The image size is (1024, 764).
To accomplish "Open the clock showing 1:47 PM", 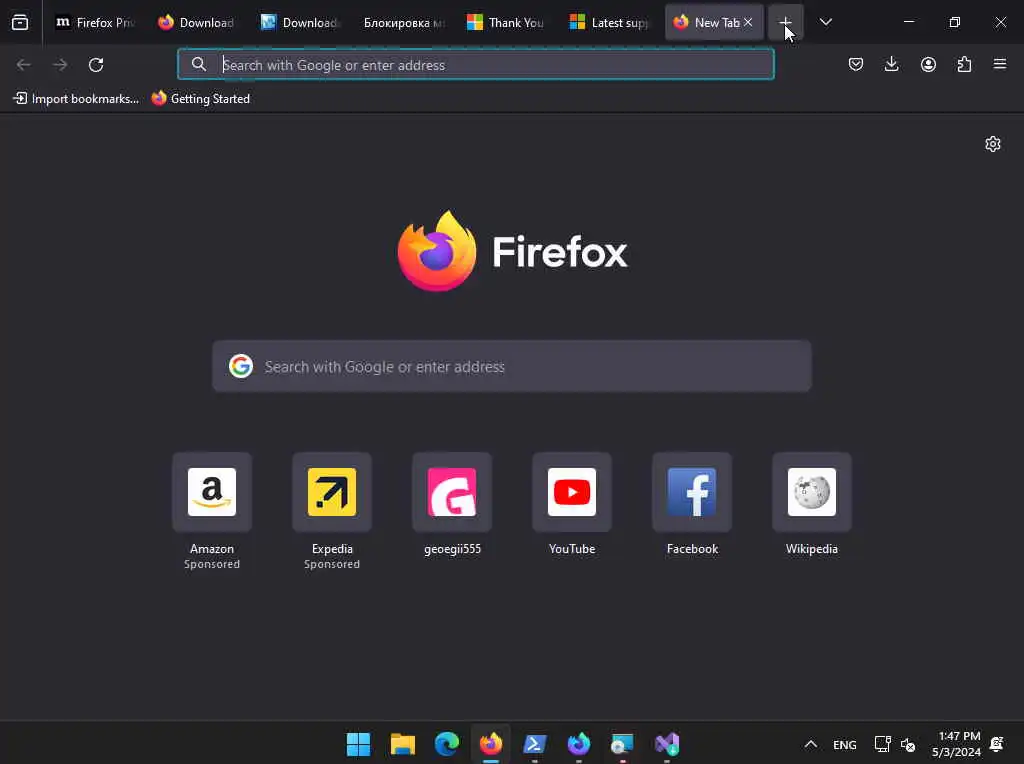I will point(957,744).
